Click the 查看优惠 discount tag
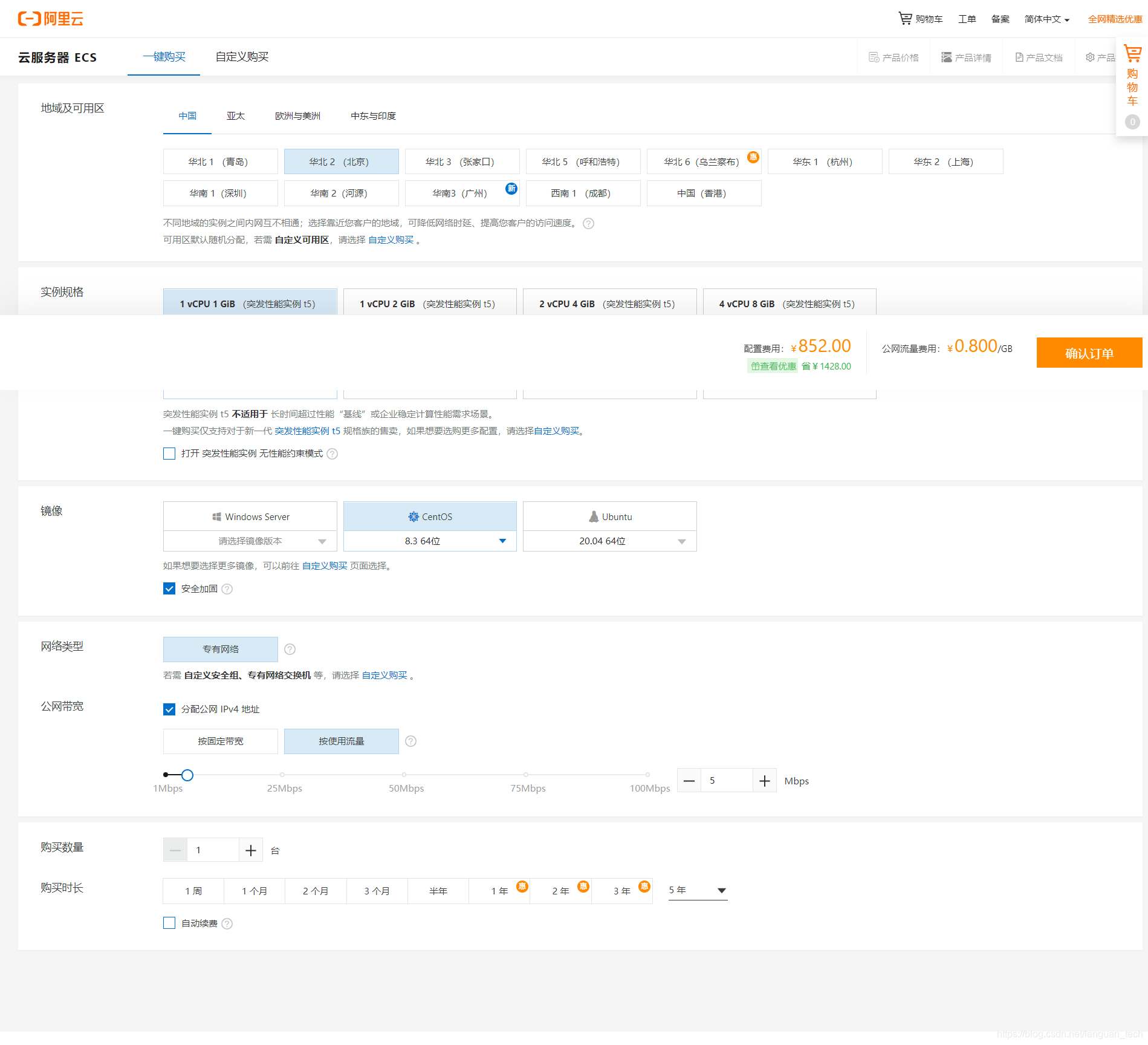Screen dimensions: 1148x1045 tap(773, 366)
